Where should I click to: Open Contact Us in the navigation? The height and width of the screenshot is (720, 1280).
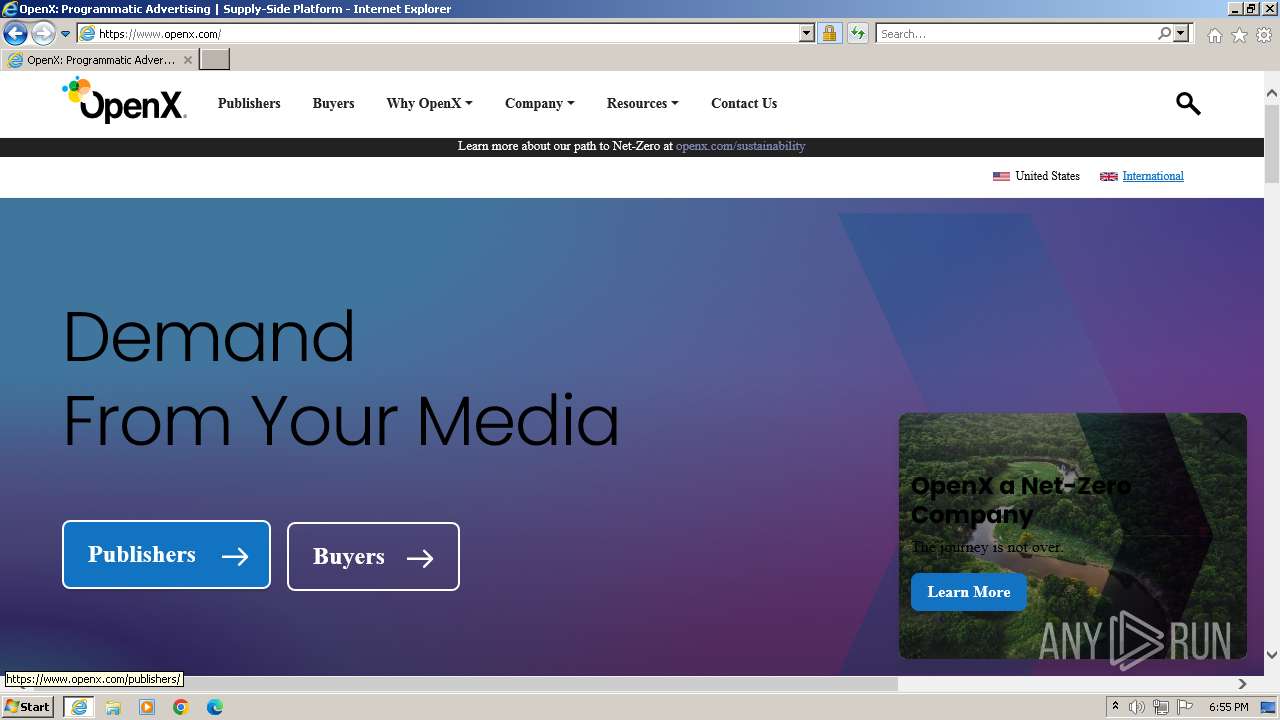coord(744,103)
